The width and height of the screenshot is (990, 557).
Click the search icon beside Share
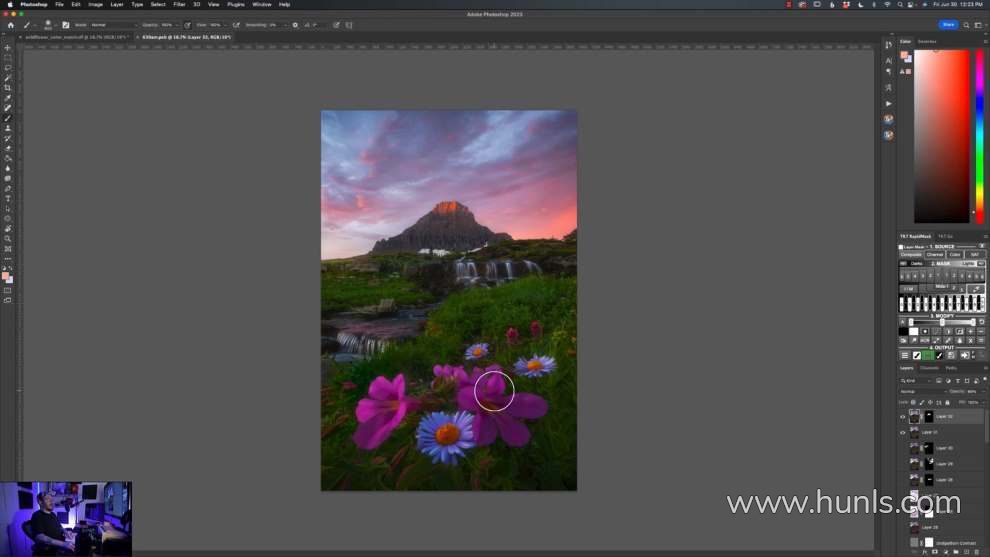pyautogui.click(x=966, y=25)
